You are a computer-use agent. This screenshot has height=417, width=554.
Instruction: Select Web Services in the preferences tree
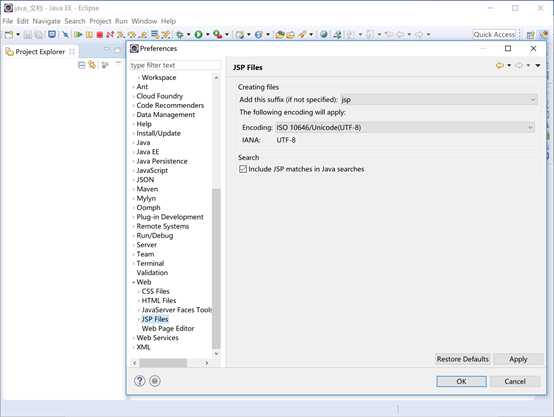(x=157, y=338)
